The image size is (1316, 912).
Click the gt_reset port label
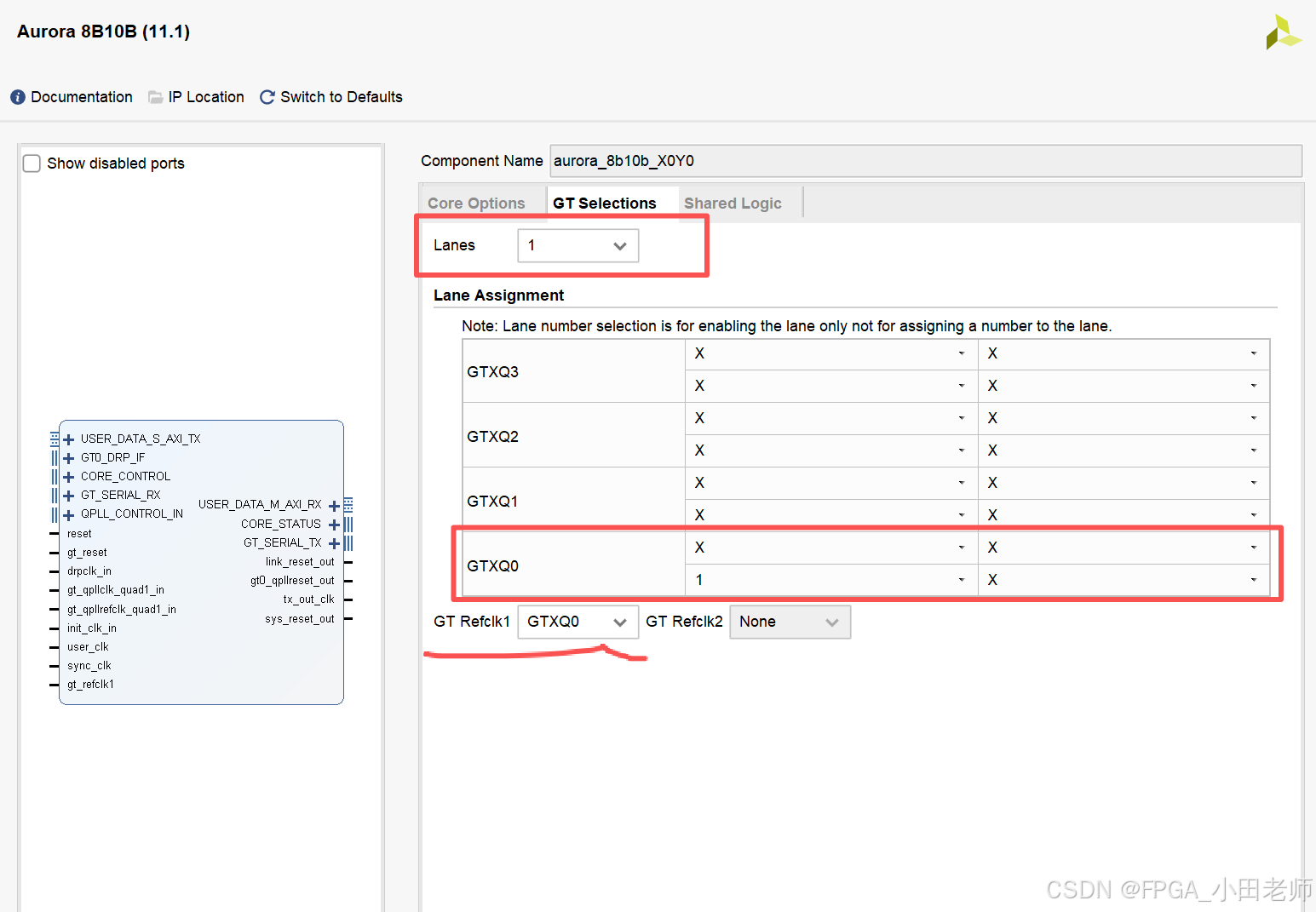(87, 553)
